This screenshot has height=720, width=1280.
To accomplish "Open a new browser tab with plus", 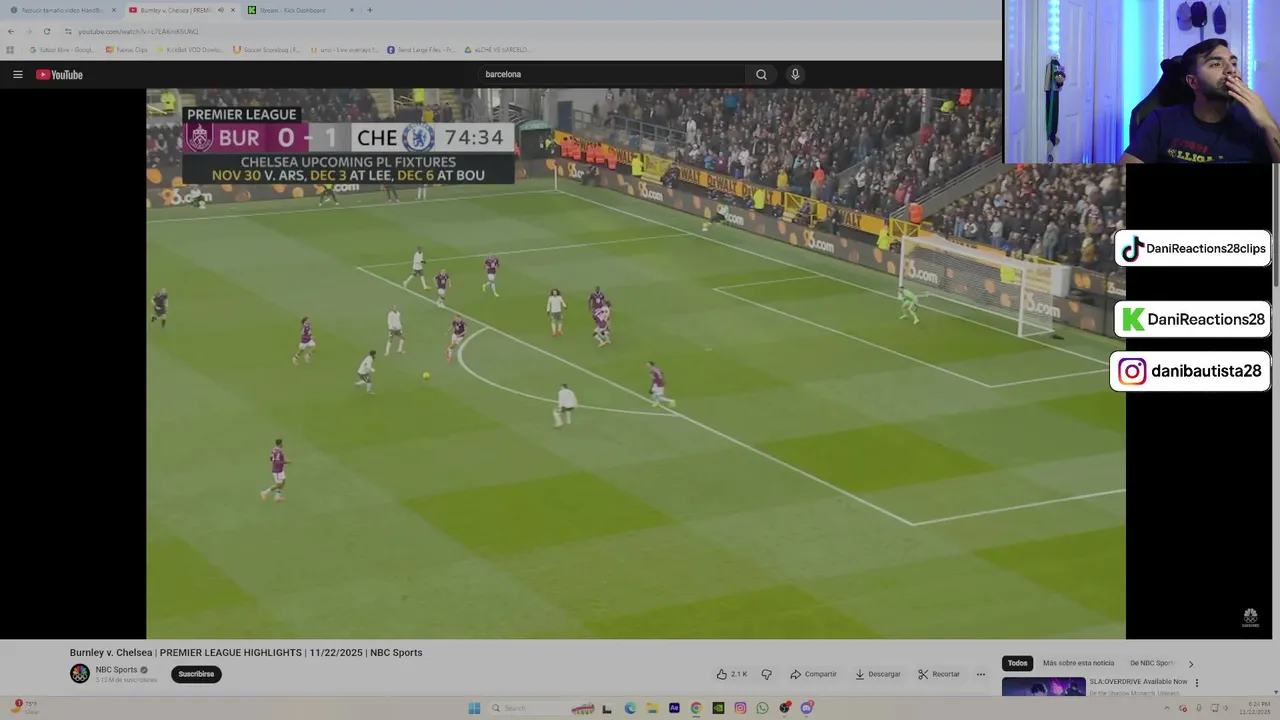I will 370,10.
